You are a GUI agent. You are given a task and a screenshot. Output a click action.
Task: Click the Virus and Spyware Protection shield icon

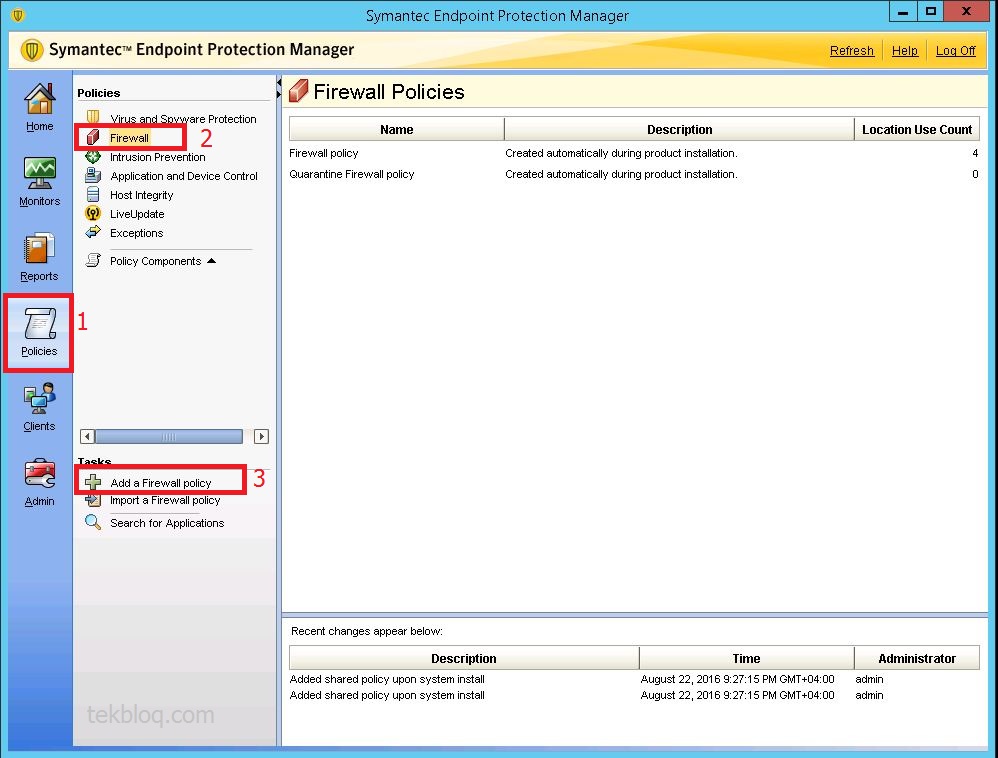click(93, 117)
